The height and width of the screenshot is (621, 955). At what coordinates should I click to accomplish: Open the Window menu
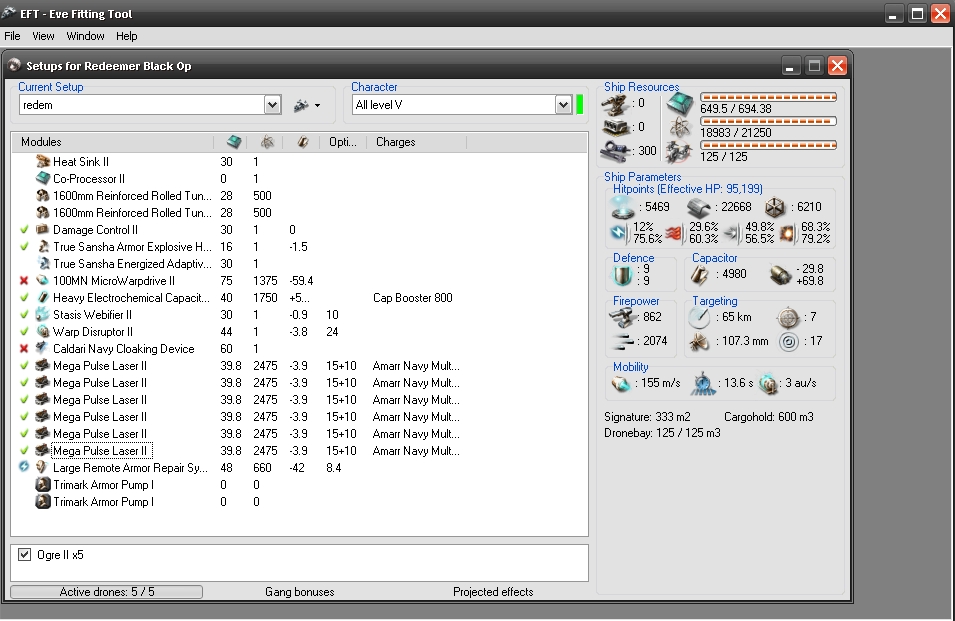click(x=85, y=36)
